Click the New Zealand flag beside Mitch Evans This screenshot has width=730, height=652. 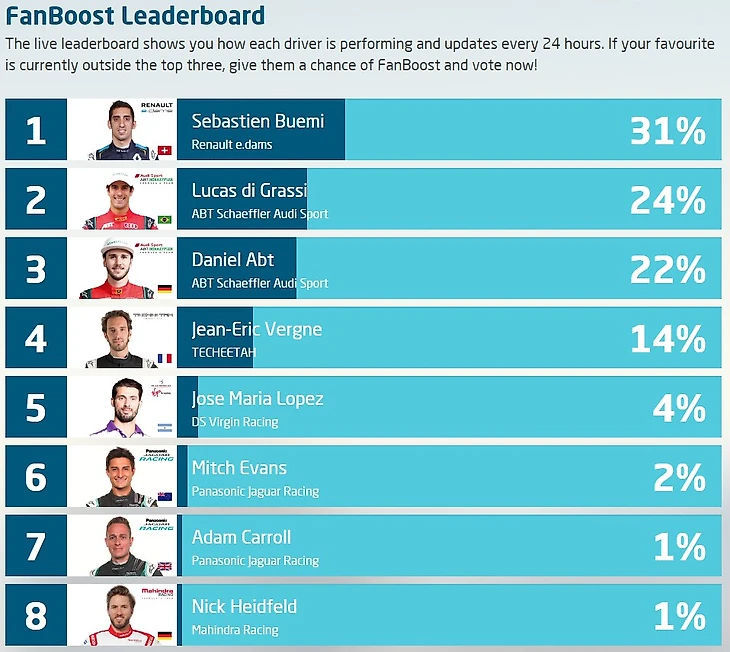click(x=164, y=496)
